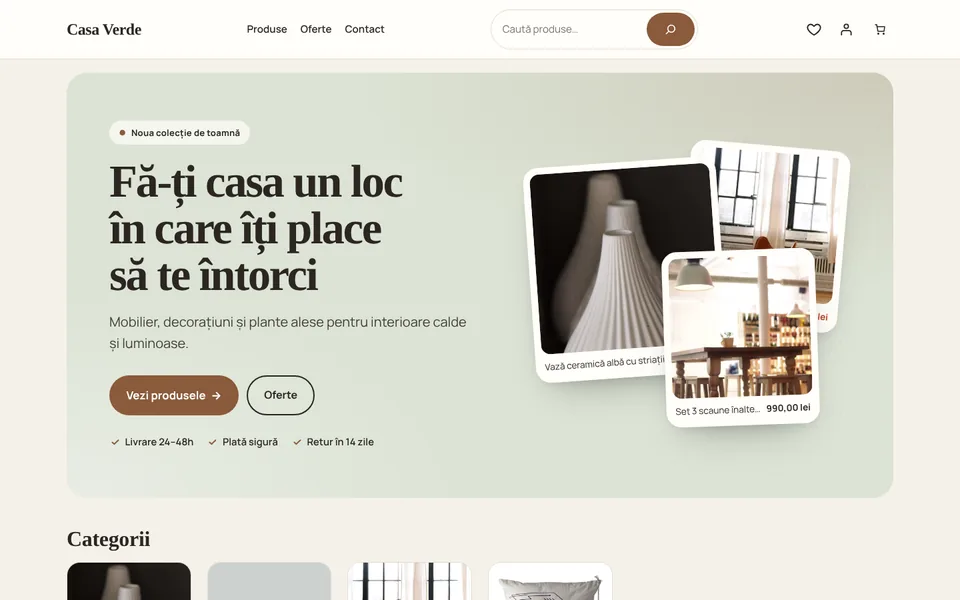
Task: Select the 990,00 lei price label
Action: 788,408
